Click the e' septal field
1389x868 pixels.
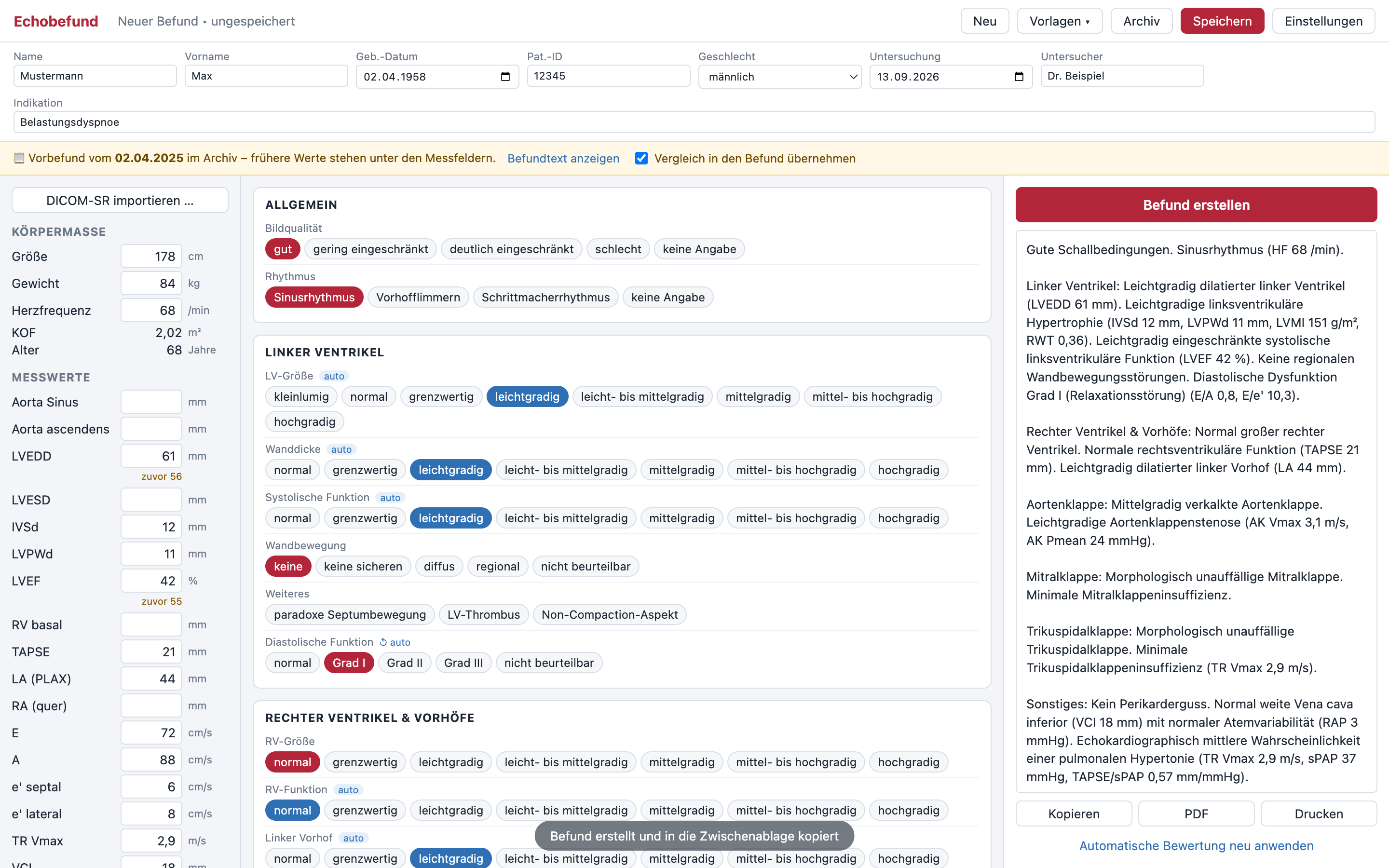(x=151, y=787)
